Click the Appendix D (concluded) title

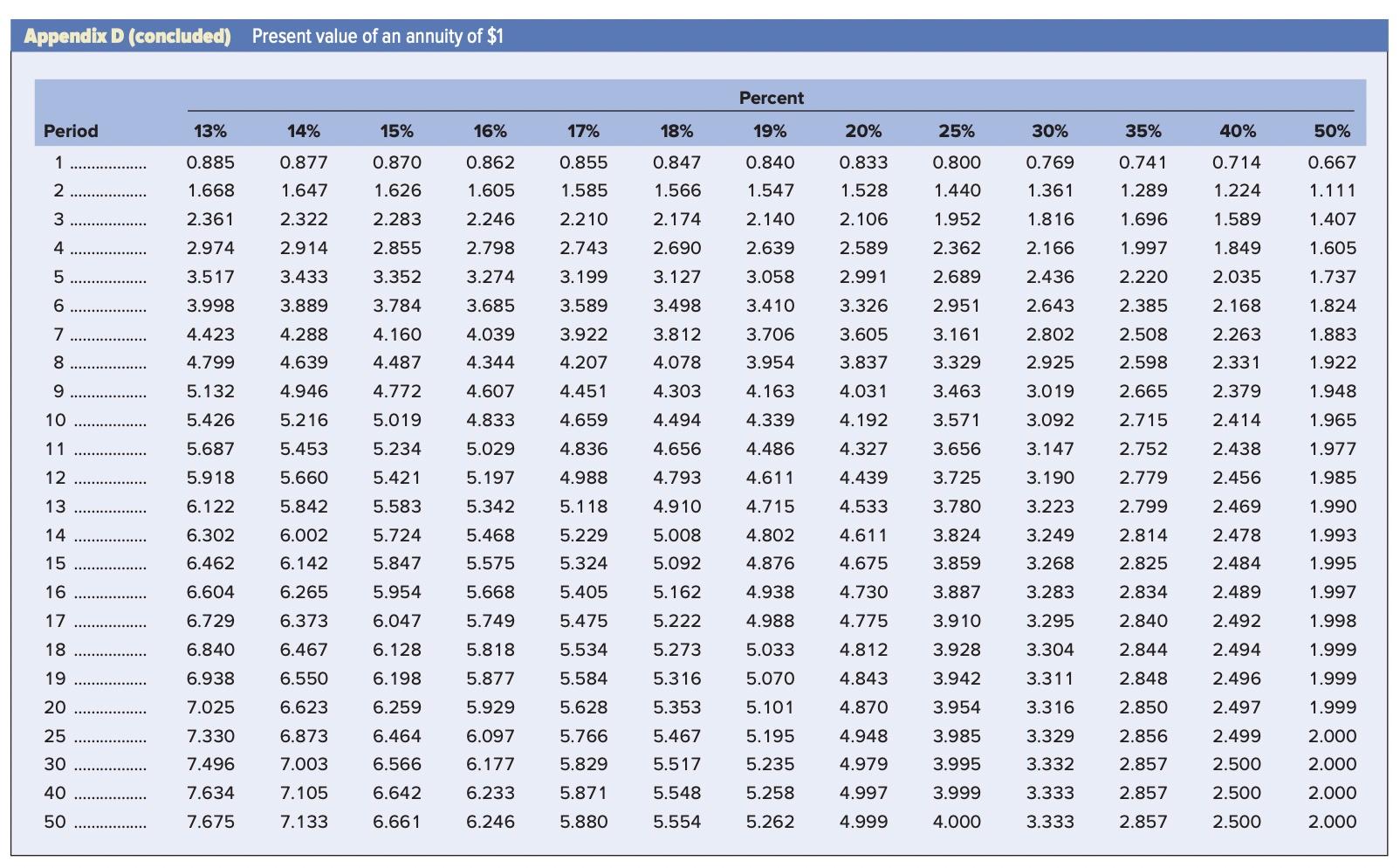pyautogui.click(x=127, y=37)
